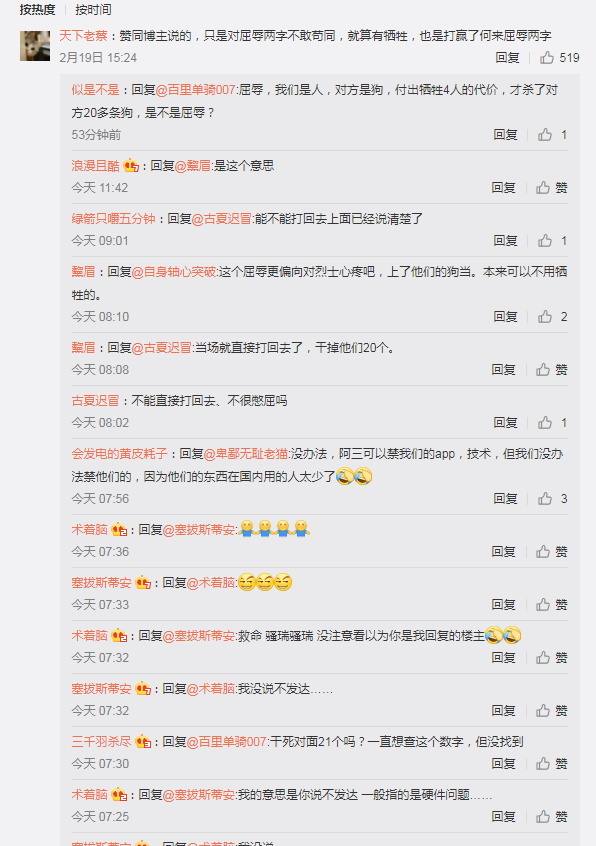Reply to 术着脑's 07:25 comment
The image size is (596, 846).
click(x=503, y=816)
